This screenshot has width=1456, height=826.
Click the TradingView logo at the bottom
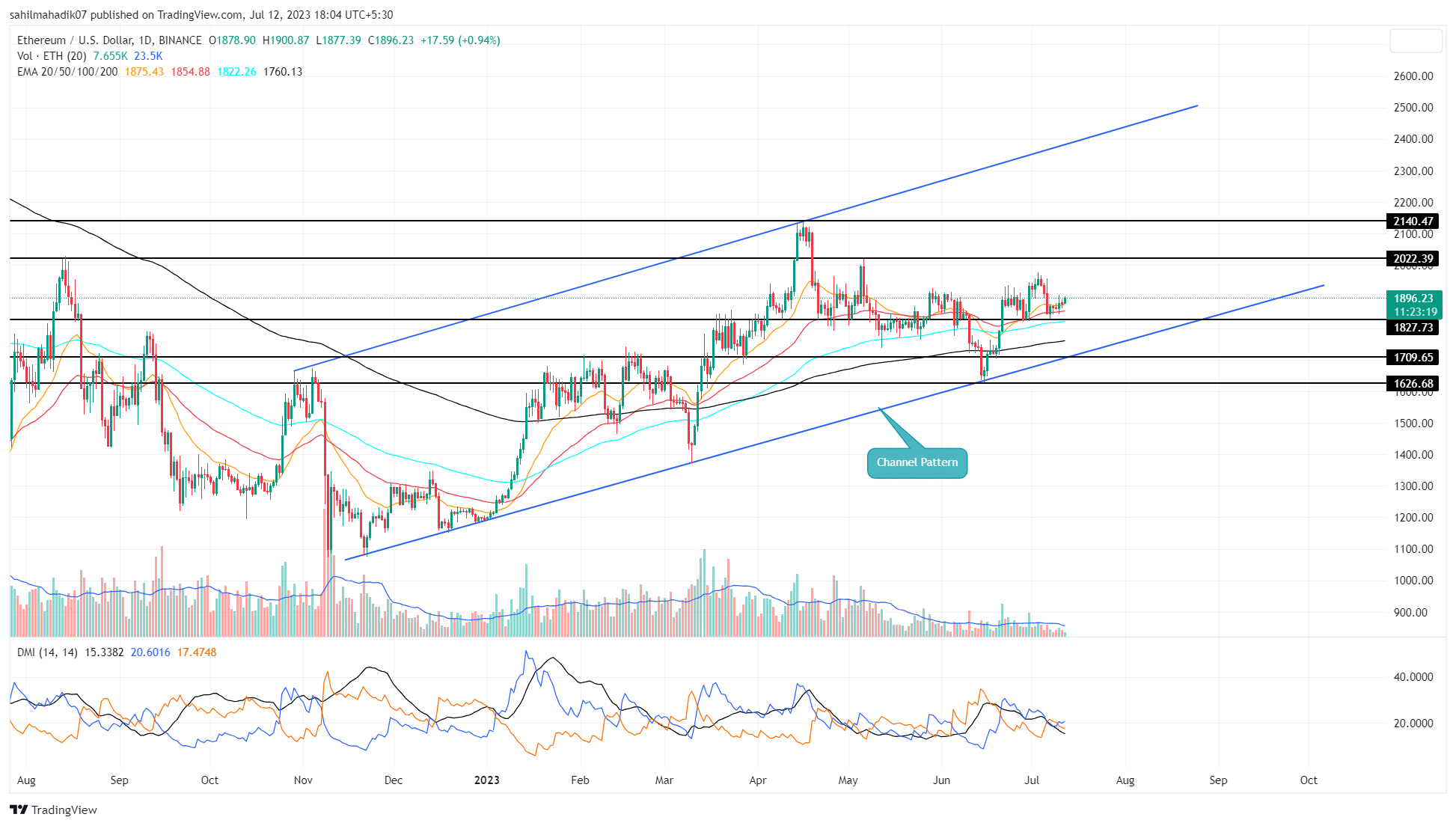tap(53, 810)
